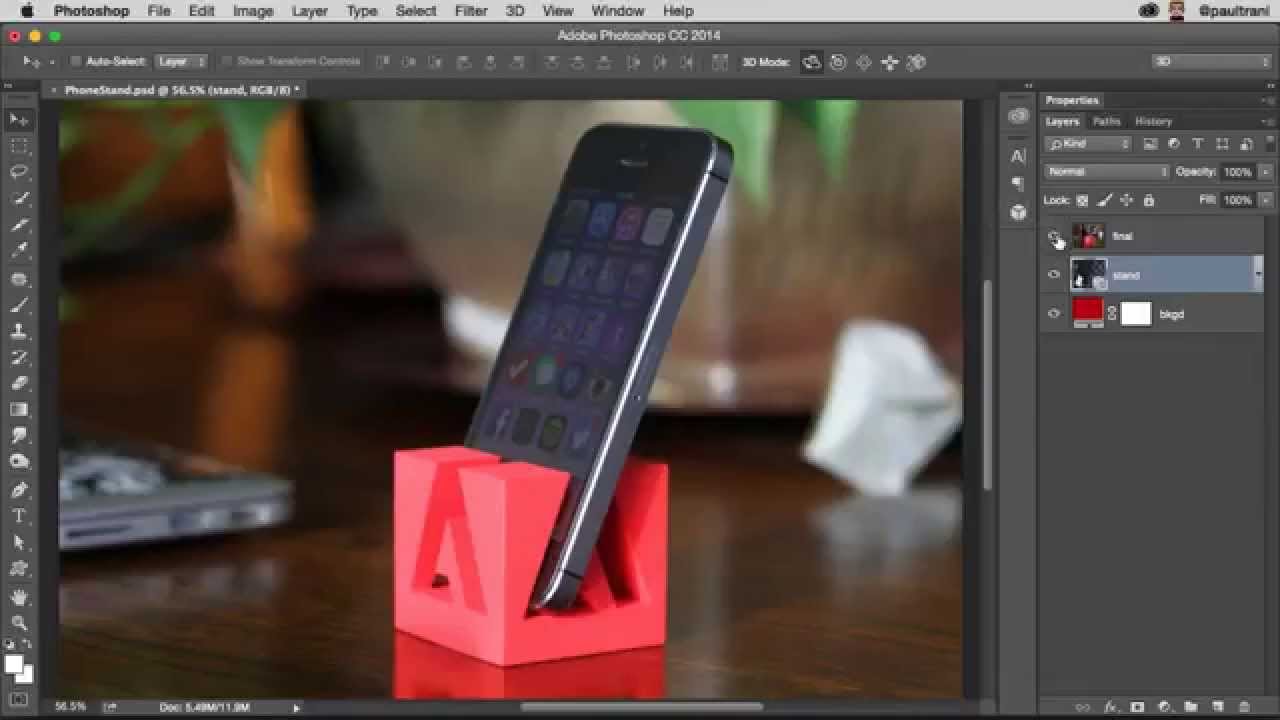Image resolution: width=1280 pixels, height=720 pixels.
Task: Link layers icon at panel bottom
Action: [1082, 707]
